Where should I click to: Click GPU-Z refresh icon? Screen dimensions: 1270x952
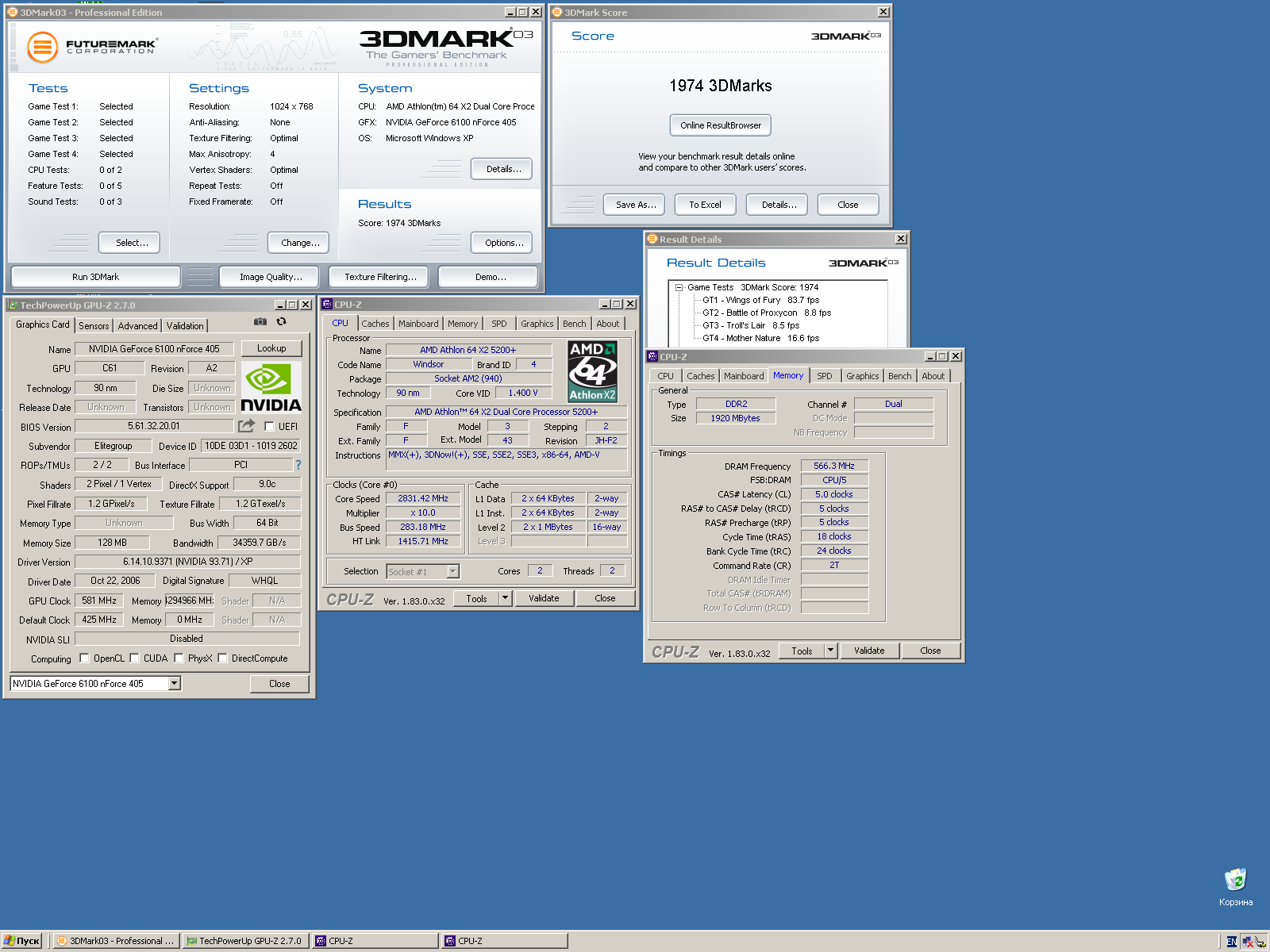[281, 322]
